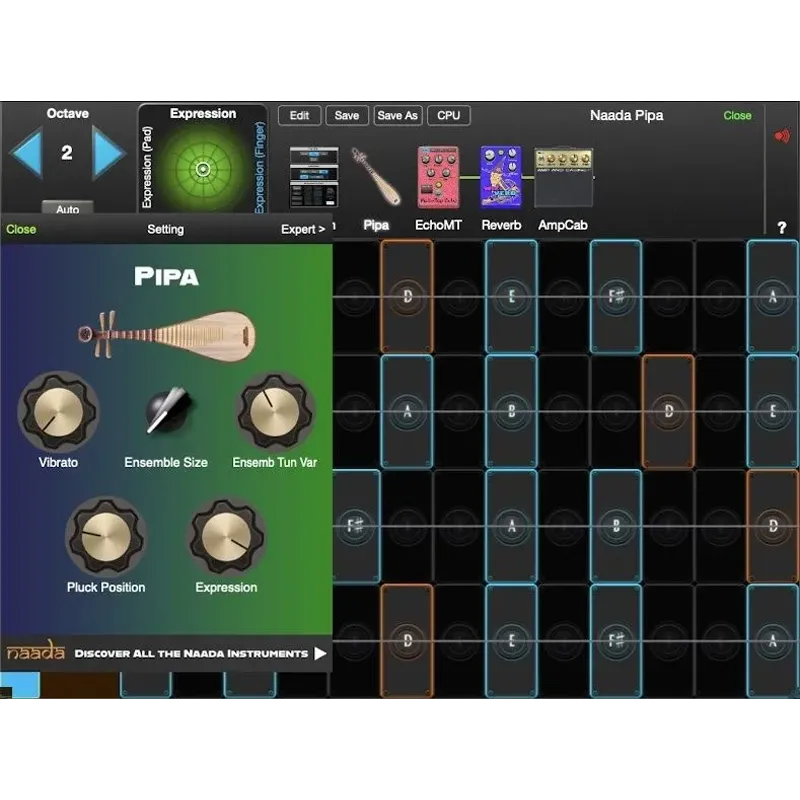The height and width of the screenshot is (800, 800).
Task: Click the Edit button
Action: point(299,115)
